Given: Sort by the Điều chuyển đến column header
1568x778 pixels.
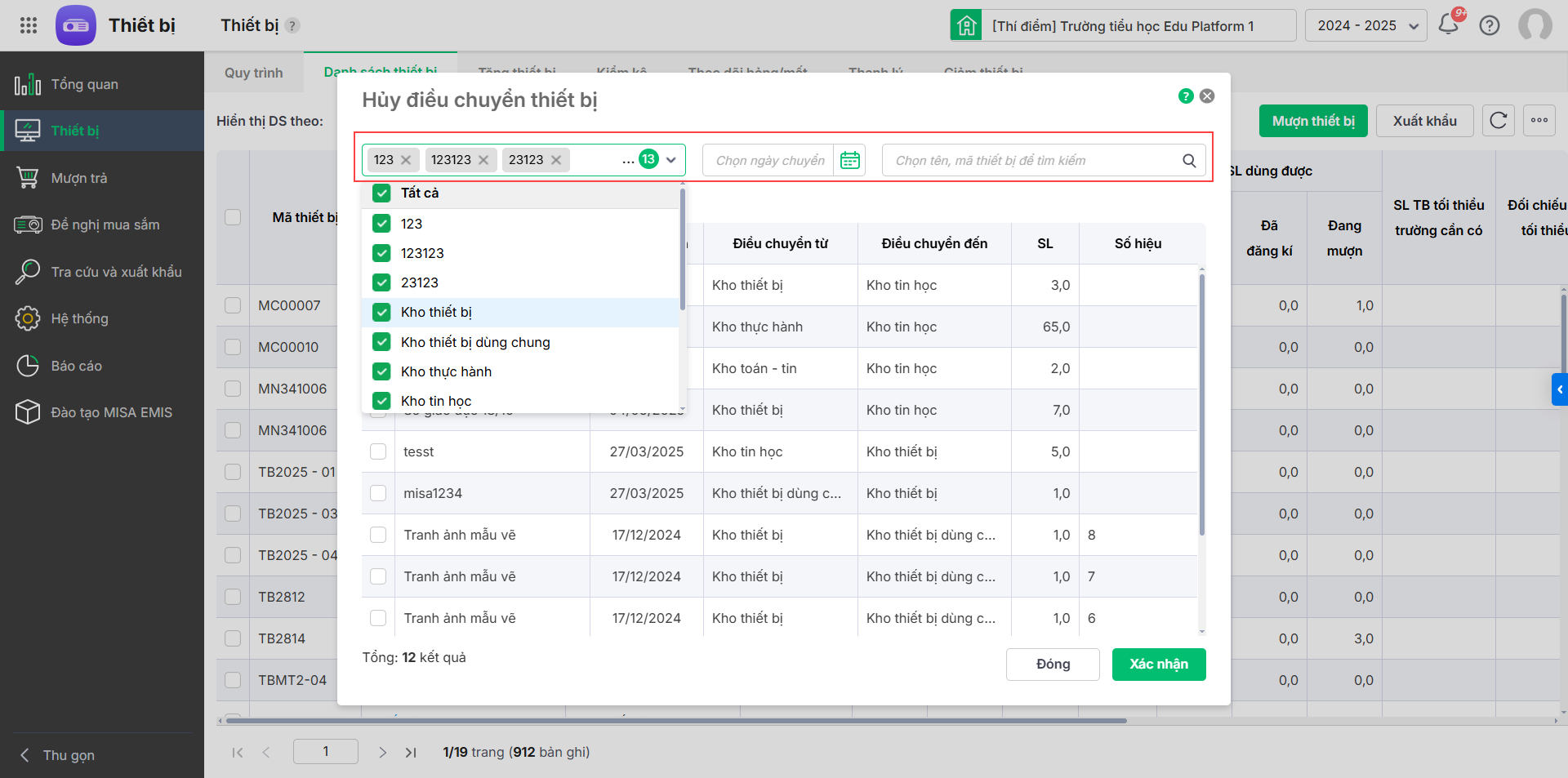Looking at the screenshot, I should pos(934,243).
